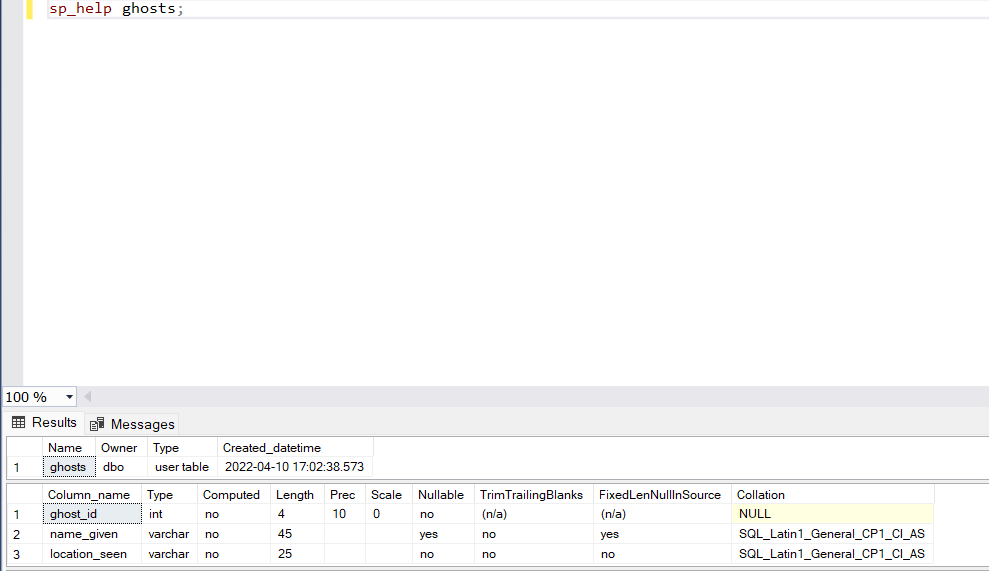Click the Nullable column header
The image size is (989, 571).
[x=443, y=495]
